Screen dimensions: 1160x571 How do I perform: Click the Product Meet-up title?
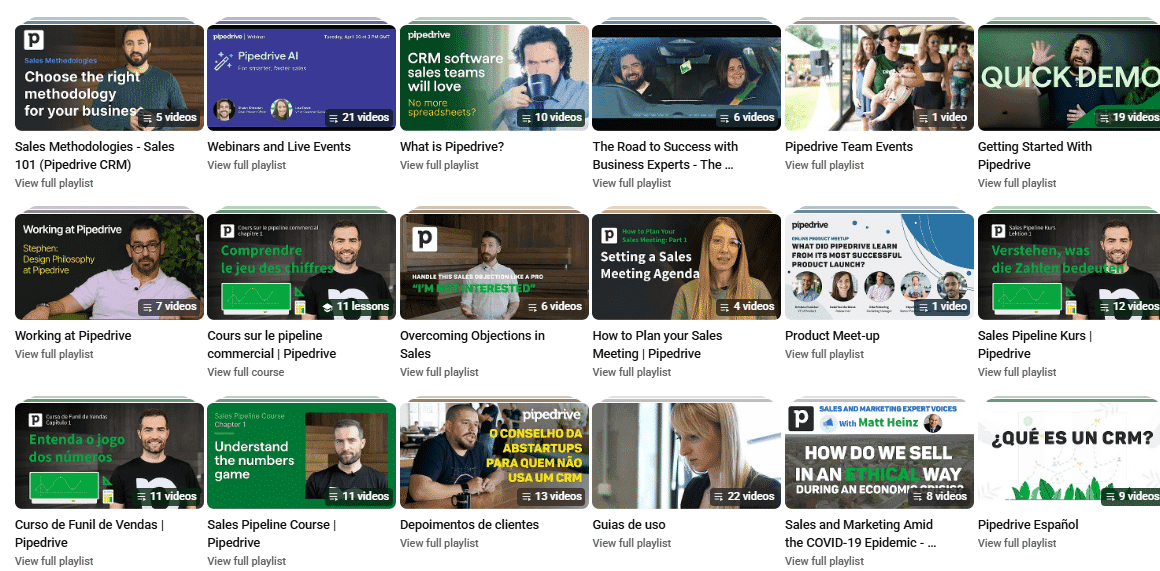[x=832, y=336]
